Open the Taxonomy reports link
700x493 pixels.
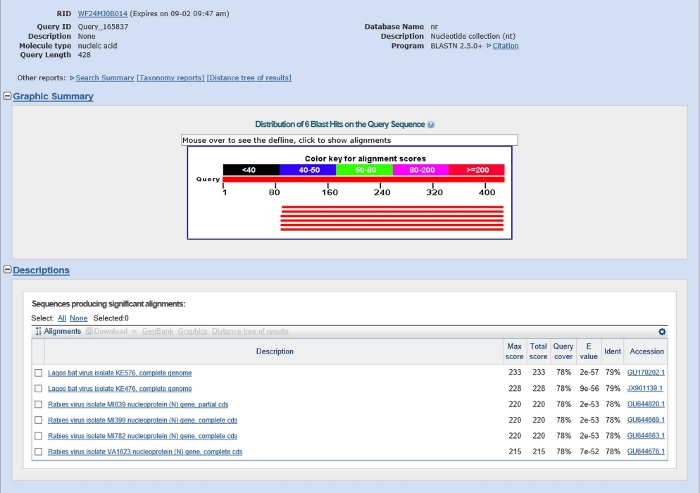coord(171,78)
